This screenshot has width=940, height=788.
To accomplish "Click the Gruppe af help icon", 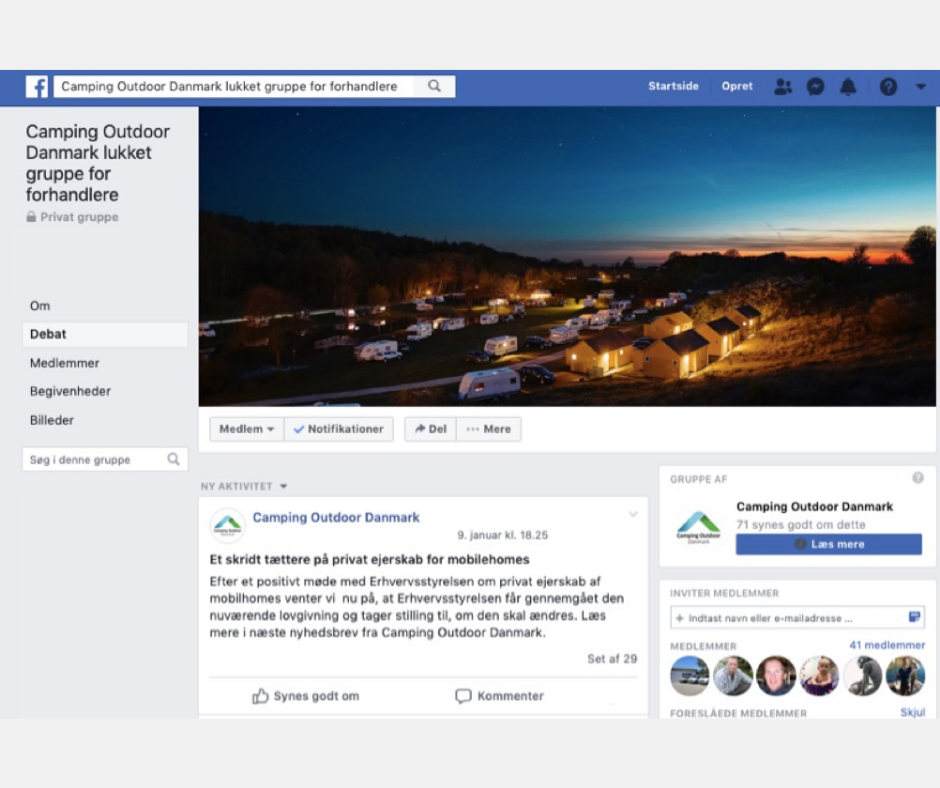I will [x=918, y=478].
